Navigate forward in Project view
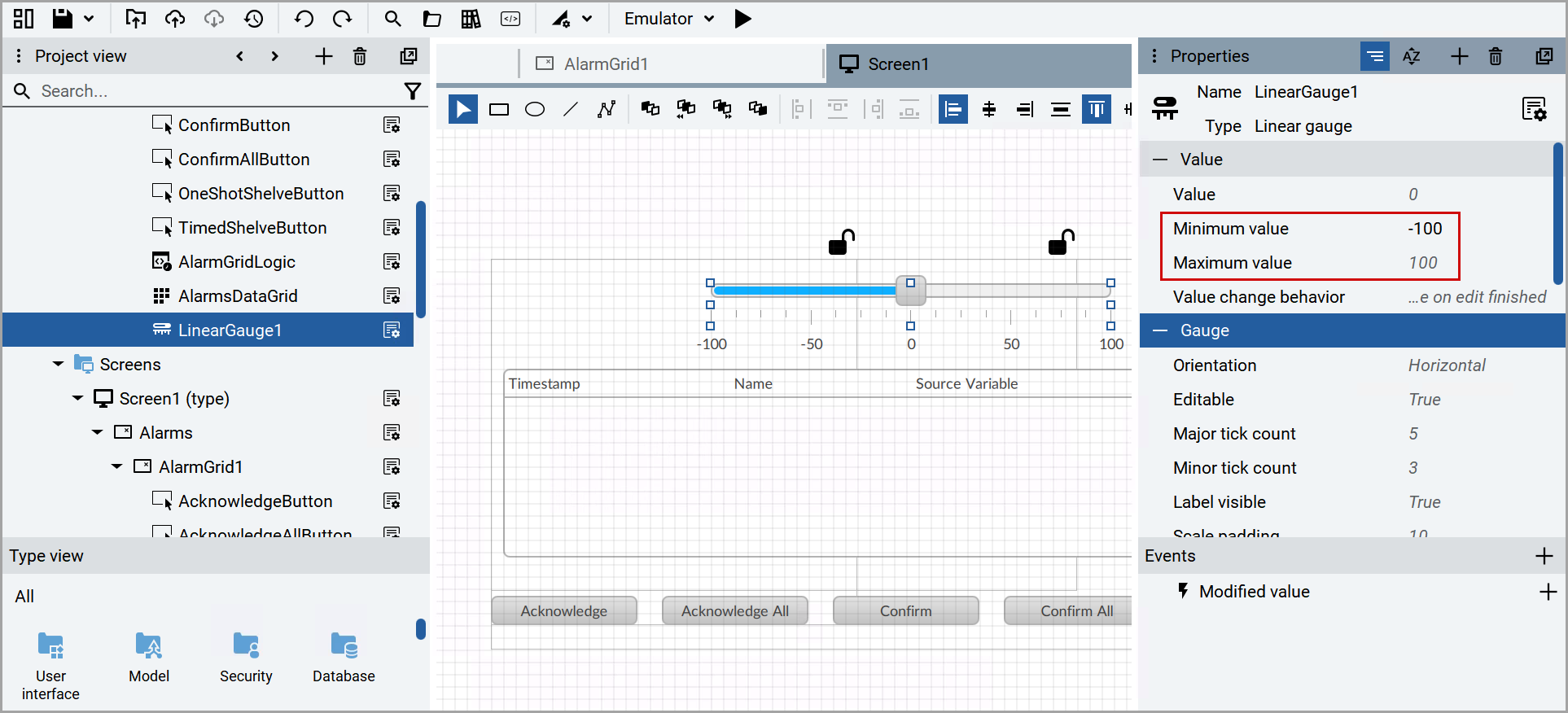The height and width of the screenshot is (713, 1568). pyautogui.click(x=274, y=56)
